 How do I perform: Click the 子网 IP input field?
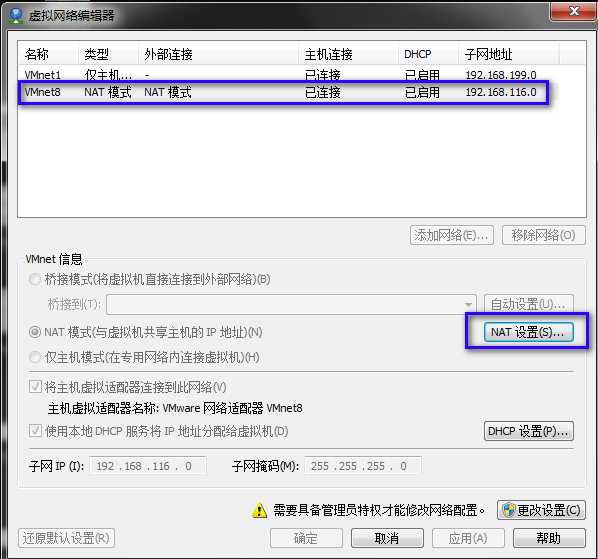148,466
